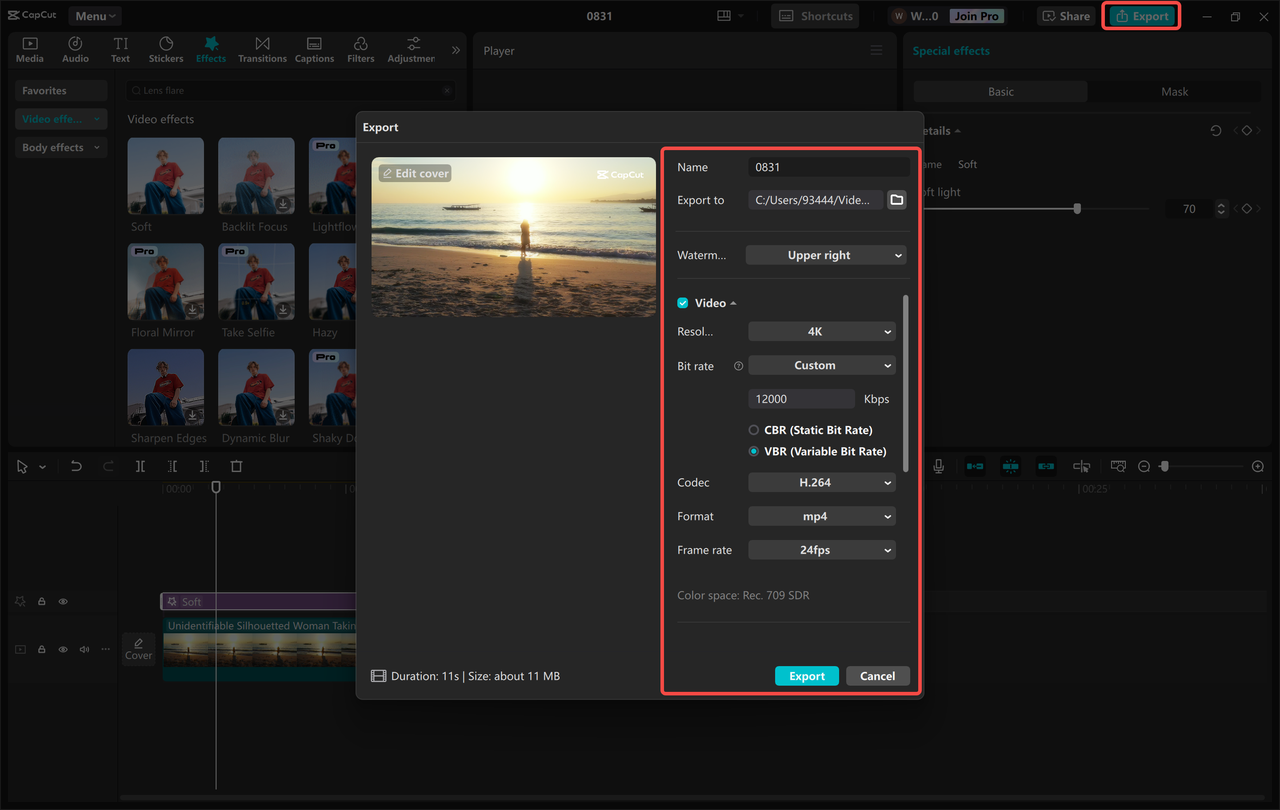Select the Audio panel icon
The height and width of the screenshot is (810, 1280).
75,48
